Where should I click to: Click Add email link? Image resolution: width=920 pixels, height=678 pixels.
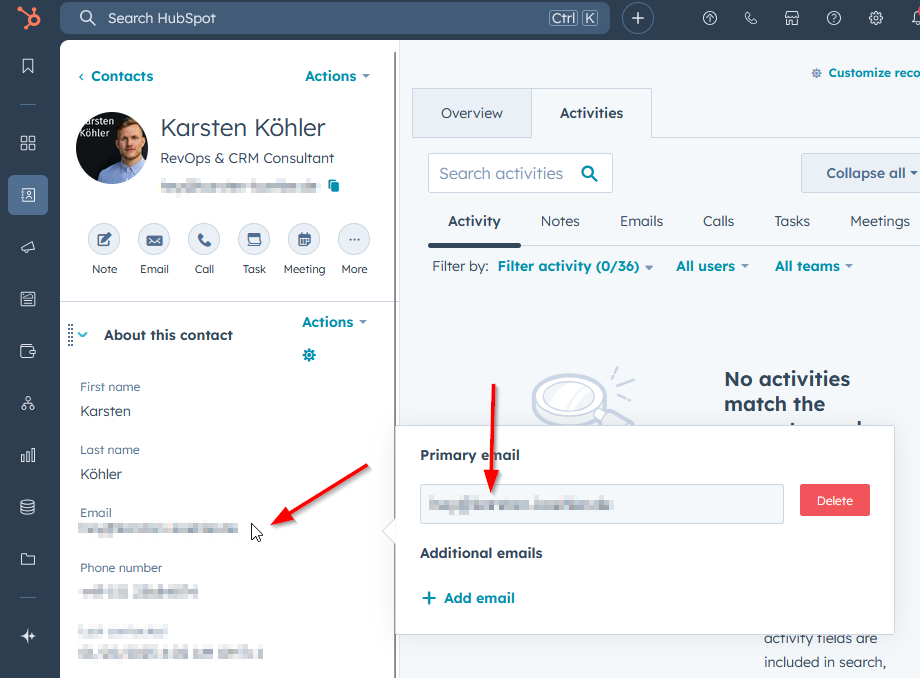pyautogui.click(x=468, y=598)
